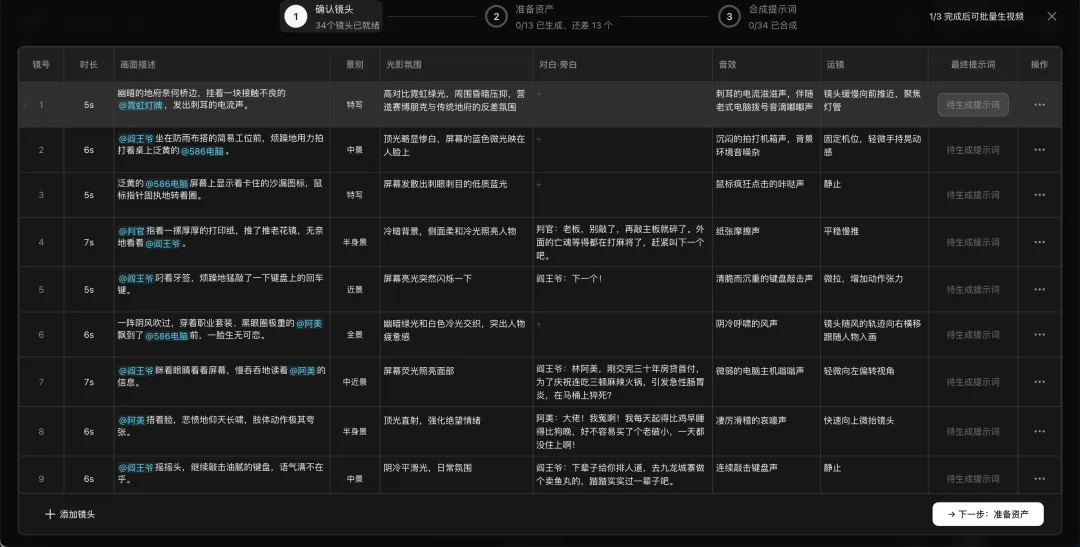Viewport: 1080px width, 547px height.
Task: Click the step 3 circle icon
Action: pos(729,17)
